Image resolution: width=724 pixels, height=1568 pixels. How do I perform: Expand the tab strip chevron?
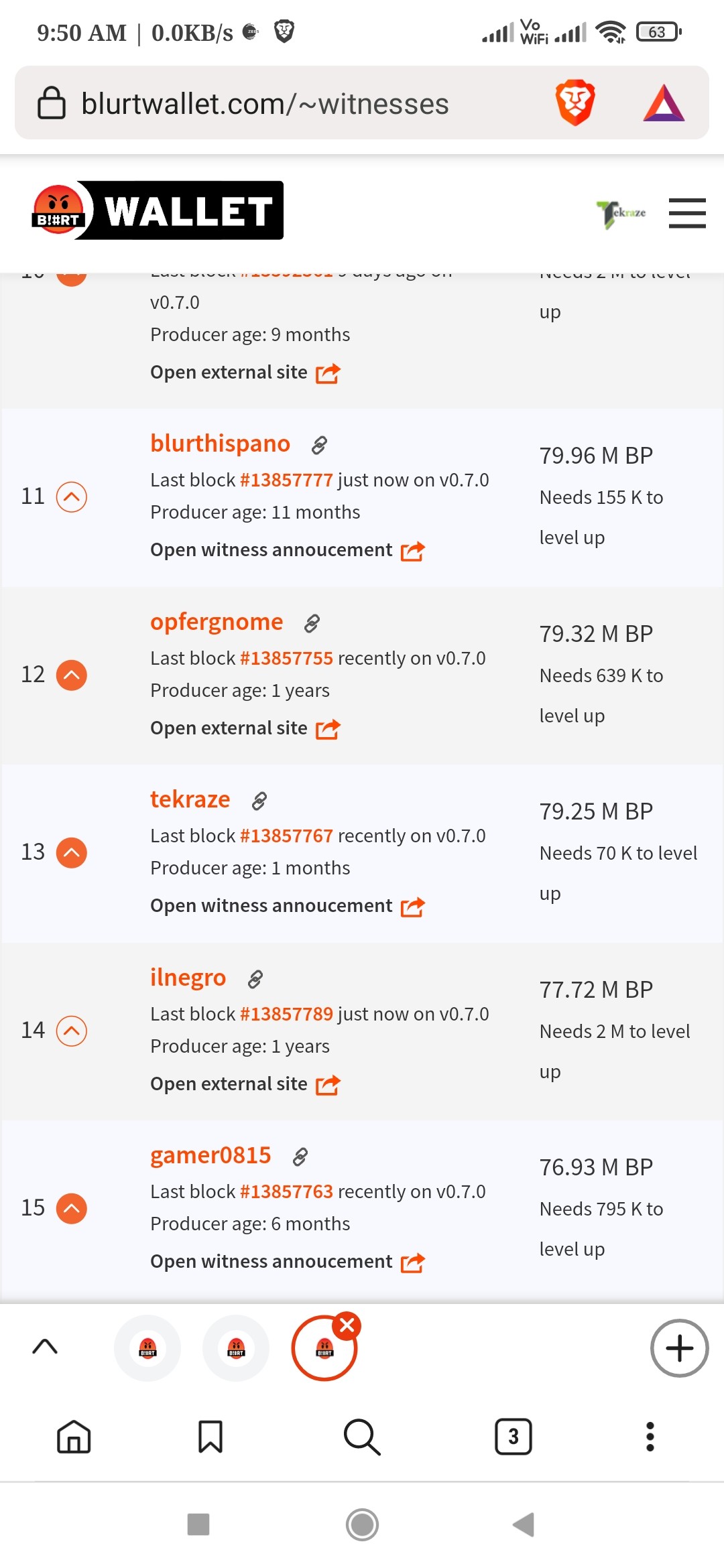coord(45,1347)
